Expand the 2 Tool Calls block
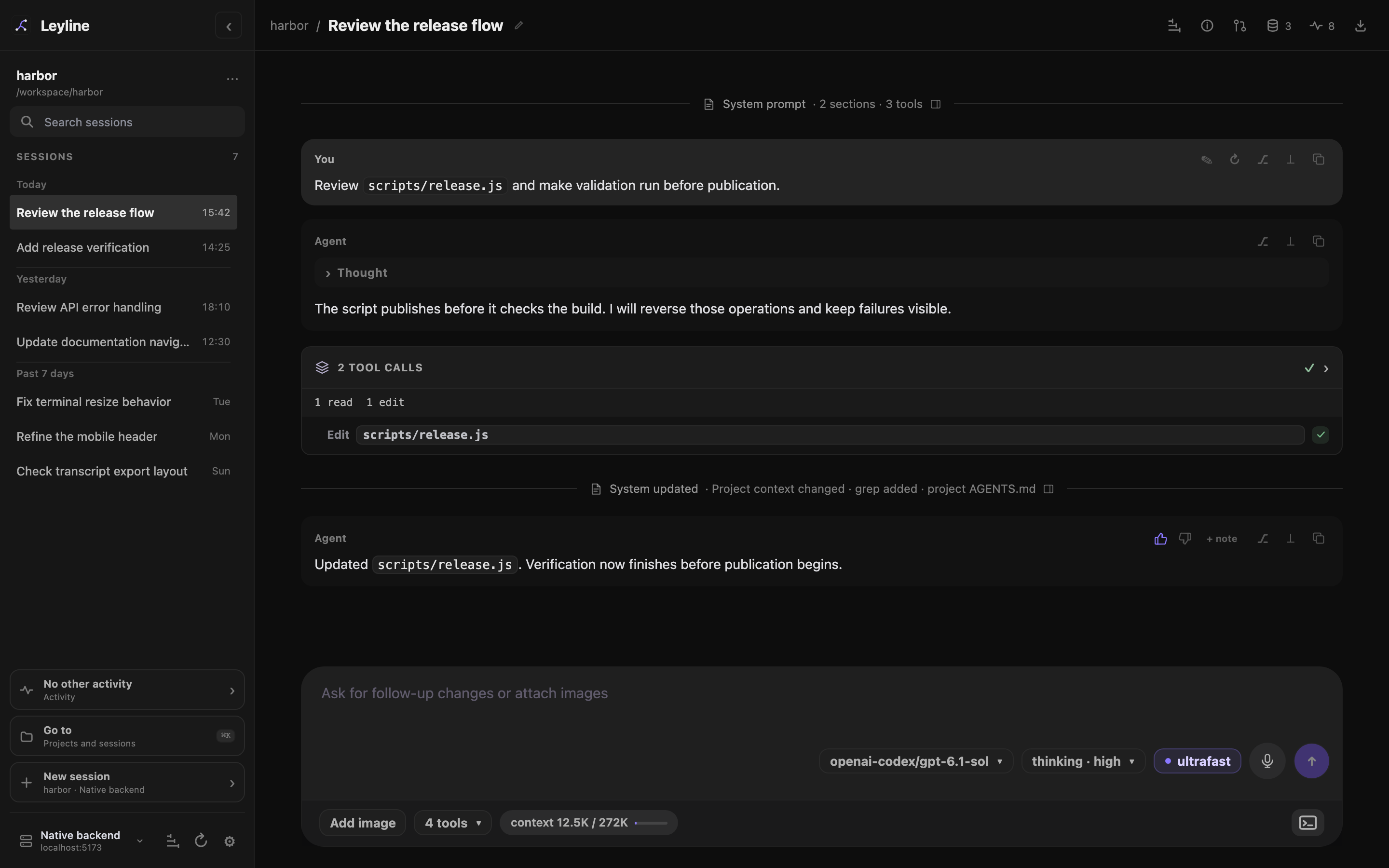 (821, 367)
